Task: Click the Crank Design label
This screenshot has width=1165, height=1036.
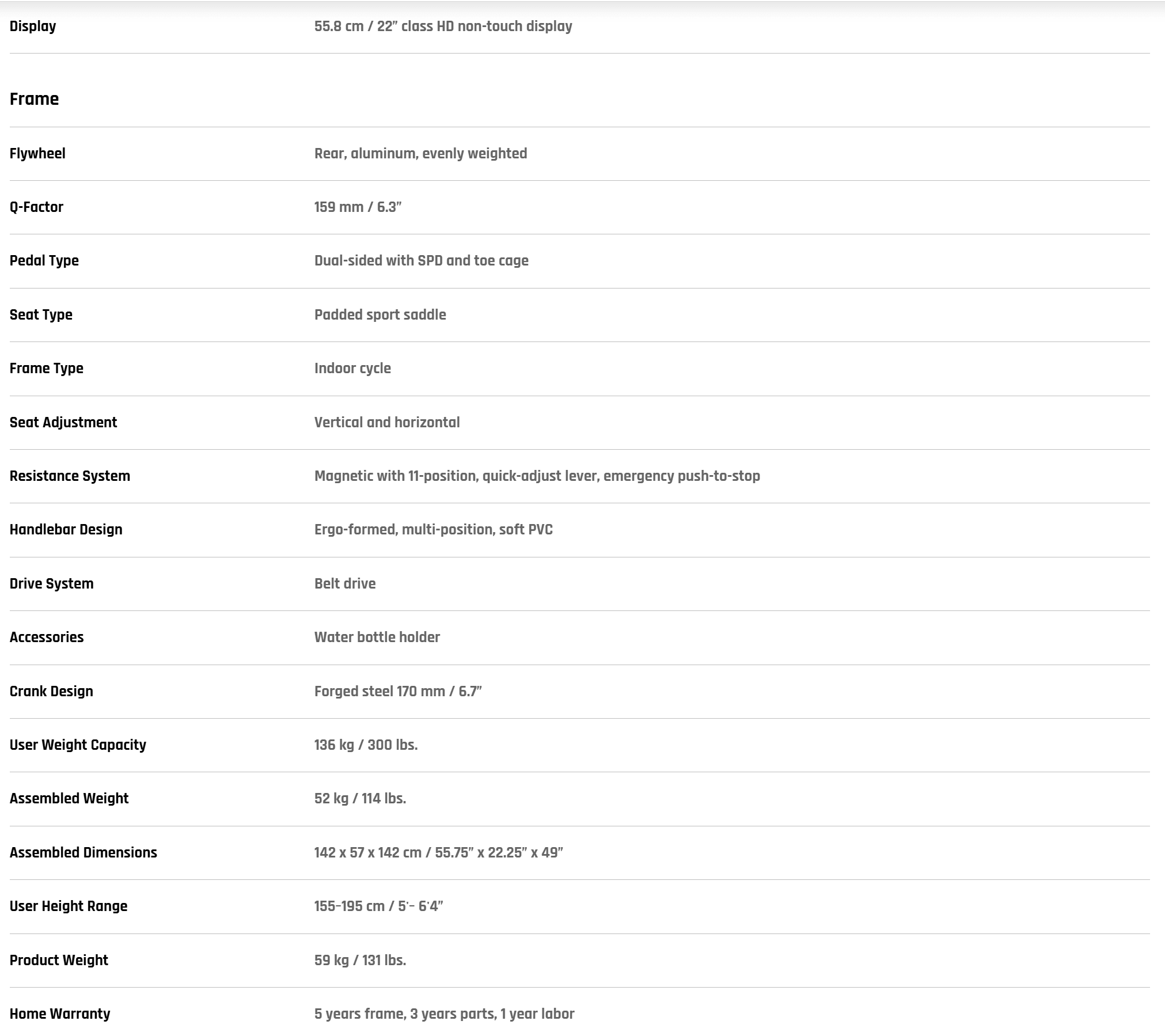Action: pos(51,692)
